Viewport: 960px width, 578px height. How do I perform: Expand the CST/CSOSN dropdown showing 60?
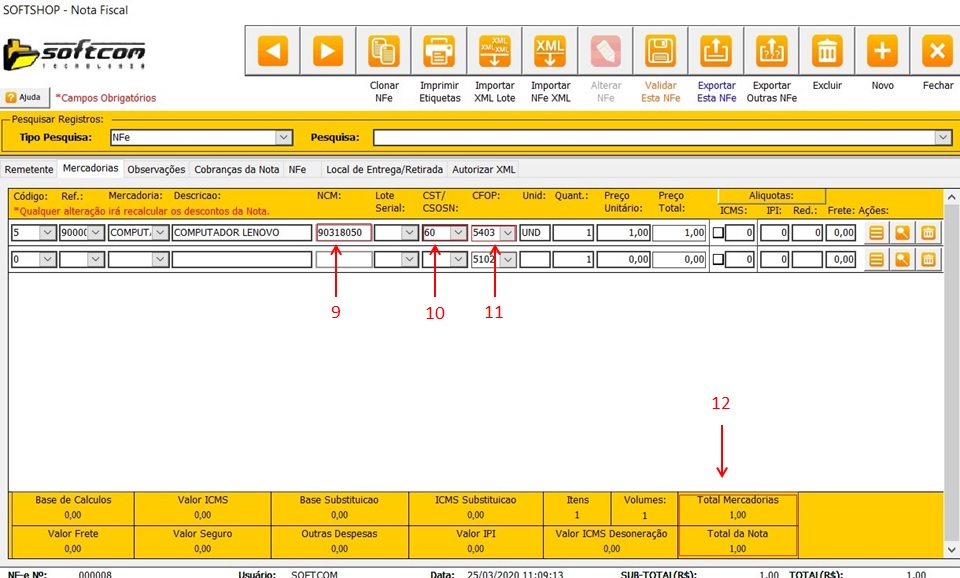point(458,233)
